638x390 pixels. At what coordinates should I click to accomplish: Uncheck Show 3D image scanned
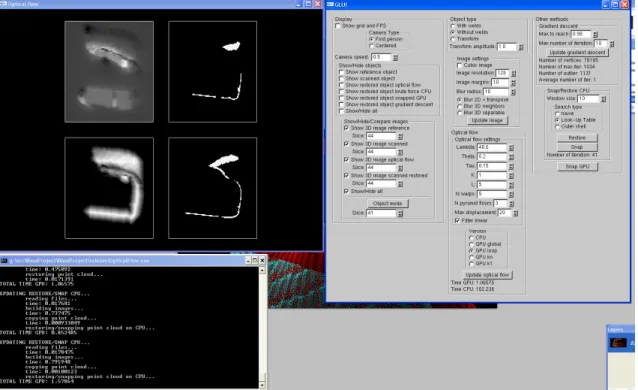[347, 144]
